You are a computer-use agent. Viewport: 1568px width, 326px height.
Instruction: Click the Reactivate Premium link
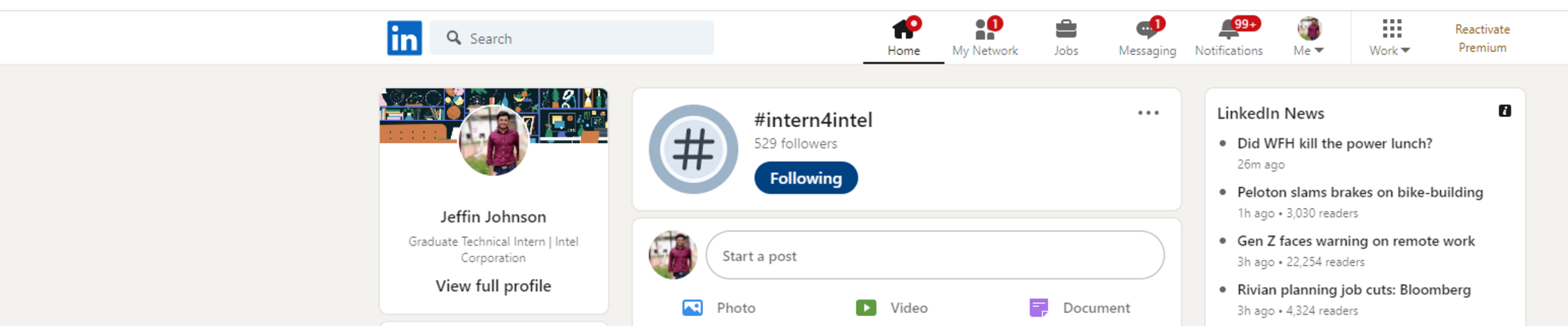coord(1482,38)
